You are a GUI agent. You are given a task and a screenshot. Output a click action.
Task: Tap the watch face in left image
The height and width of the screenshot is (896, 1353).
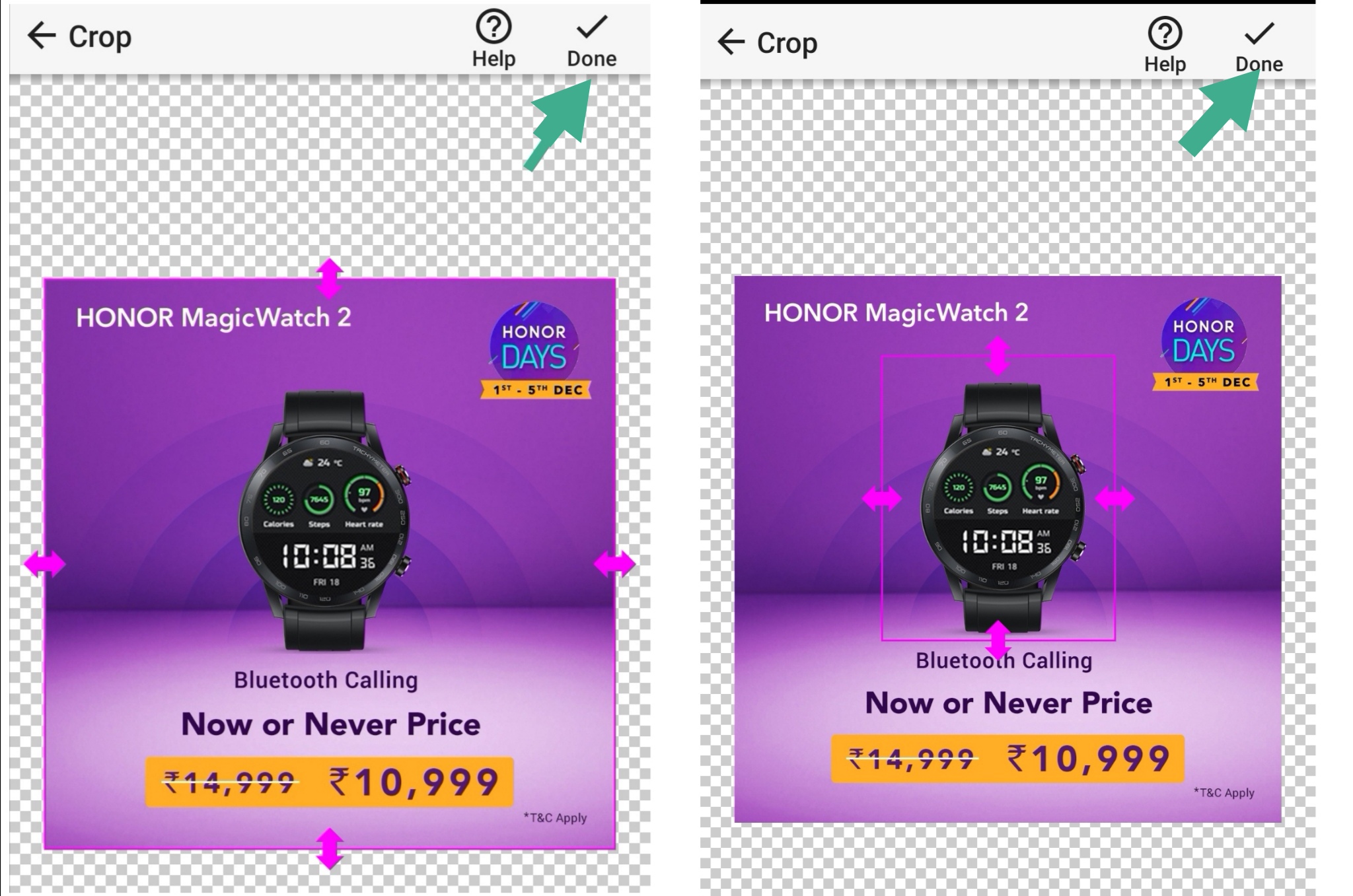[x=324, y=519]
